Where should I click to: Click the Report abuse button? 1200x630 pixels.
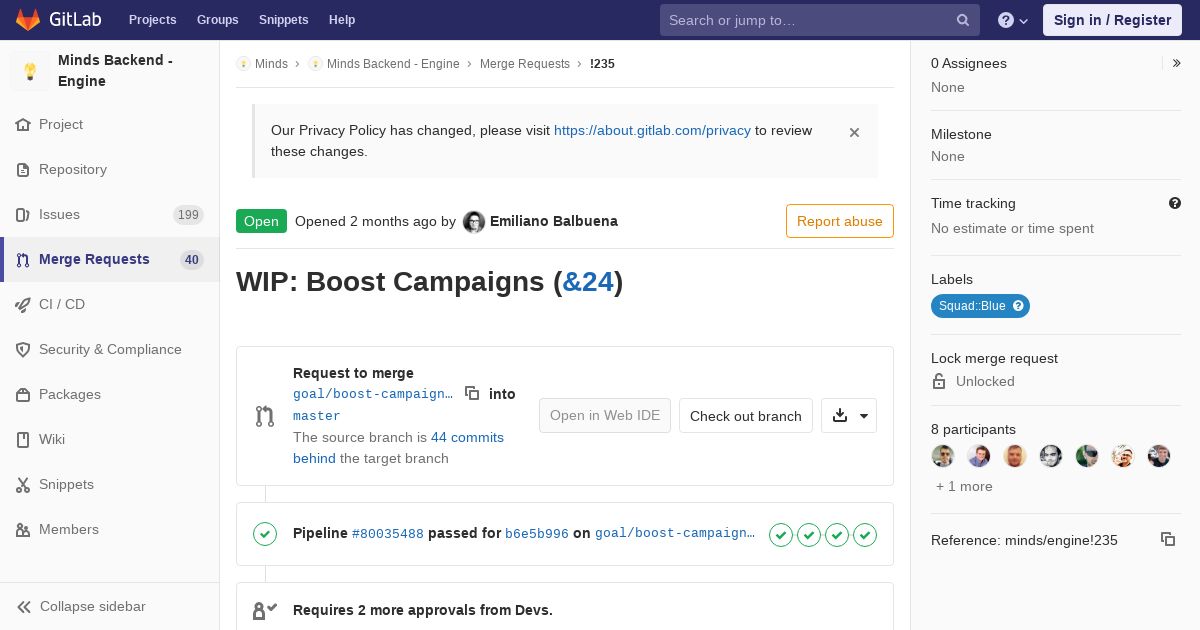pos(839,221)
